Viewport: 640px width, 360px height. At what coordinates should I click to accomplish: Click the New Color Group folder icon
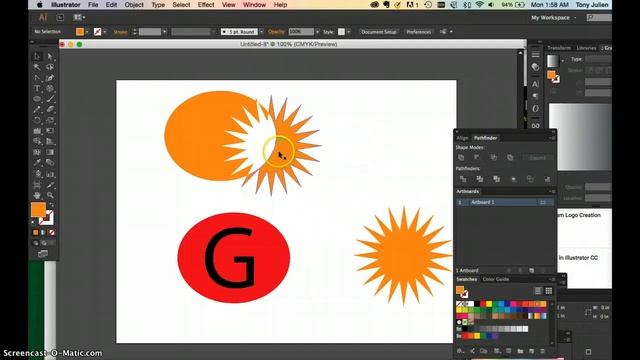[x=520, y=351]
